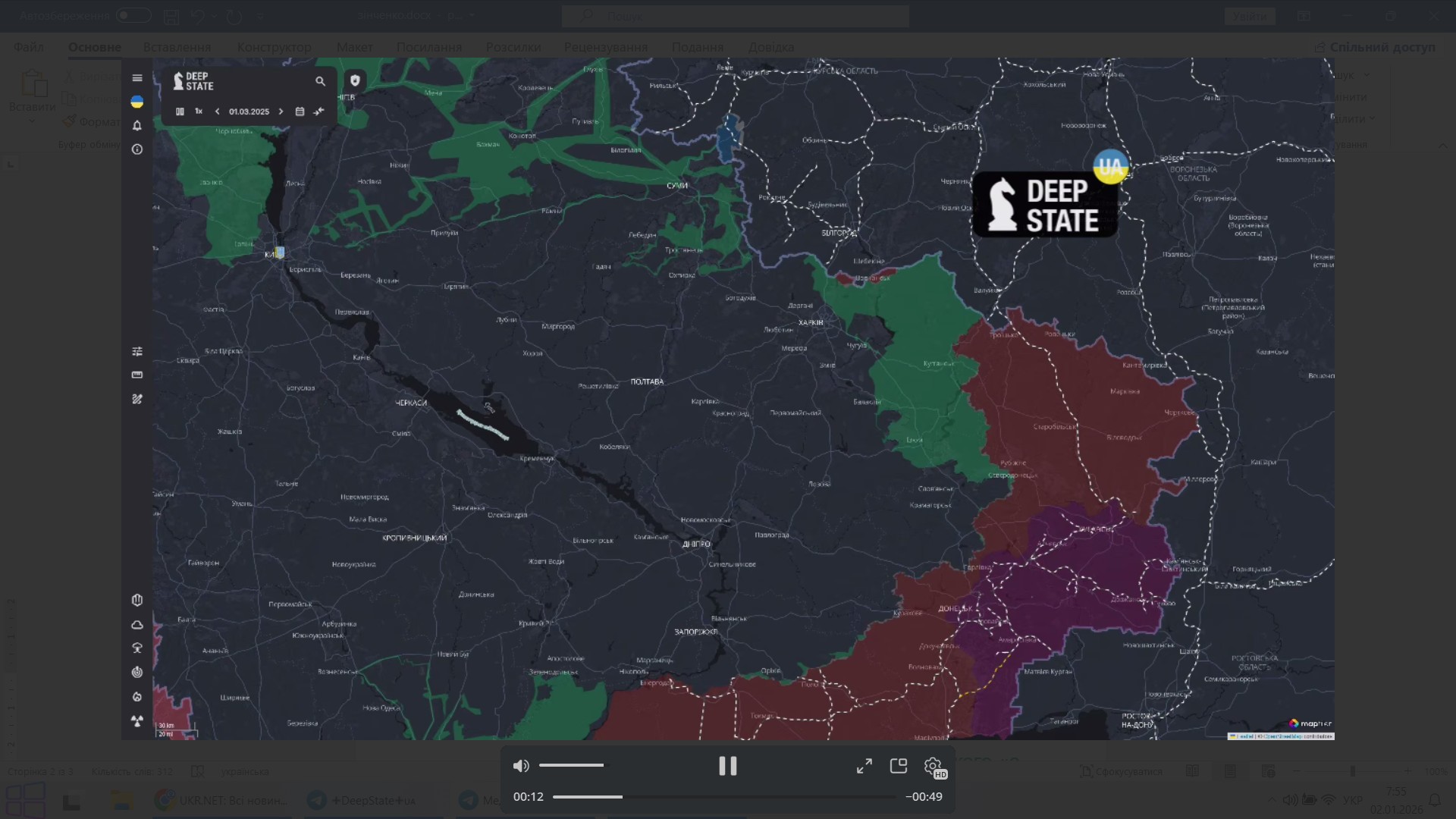Viewport: 1456px width, 819px height.
Task: Toggle the weather cloud layer icon
Action: tap(137, 625)
